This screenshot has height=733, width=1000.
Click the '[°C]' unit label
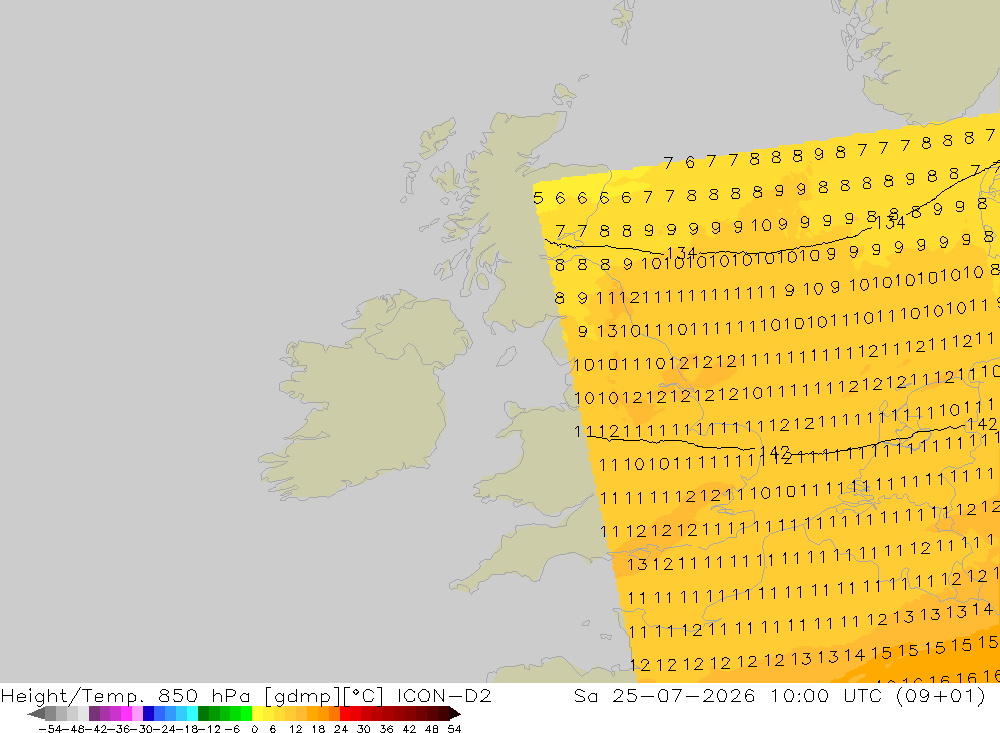(364, 696)
